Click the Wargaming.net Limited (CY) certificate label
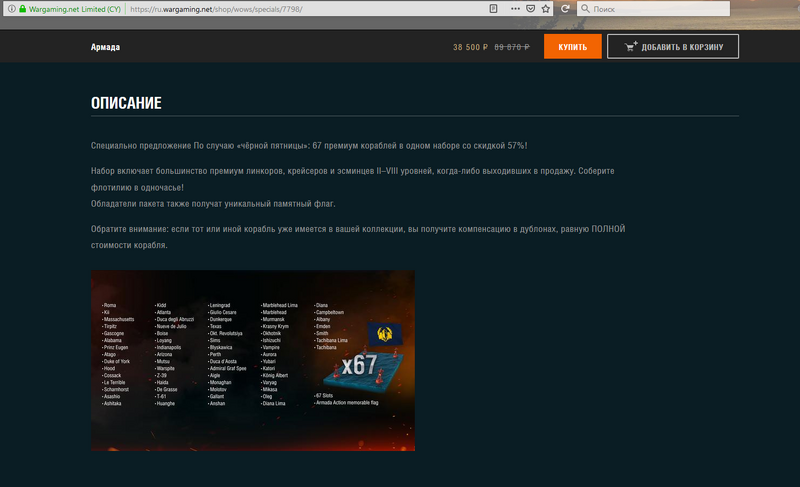 74,9
